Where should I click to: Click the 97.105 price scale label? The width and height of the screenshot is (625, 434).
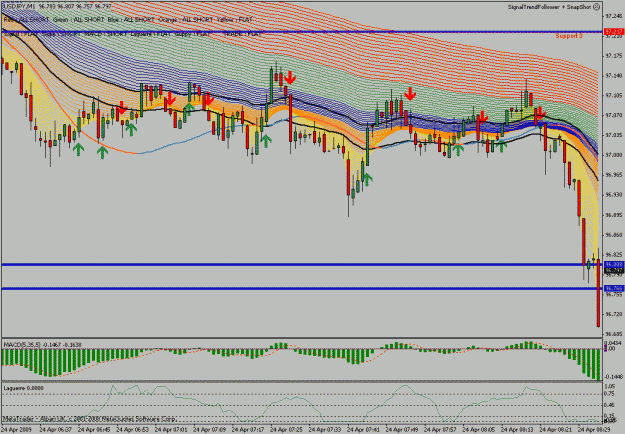[x=613, y=96]
